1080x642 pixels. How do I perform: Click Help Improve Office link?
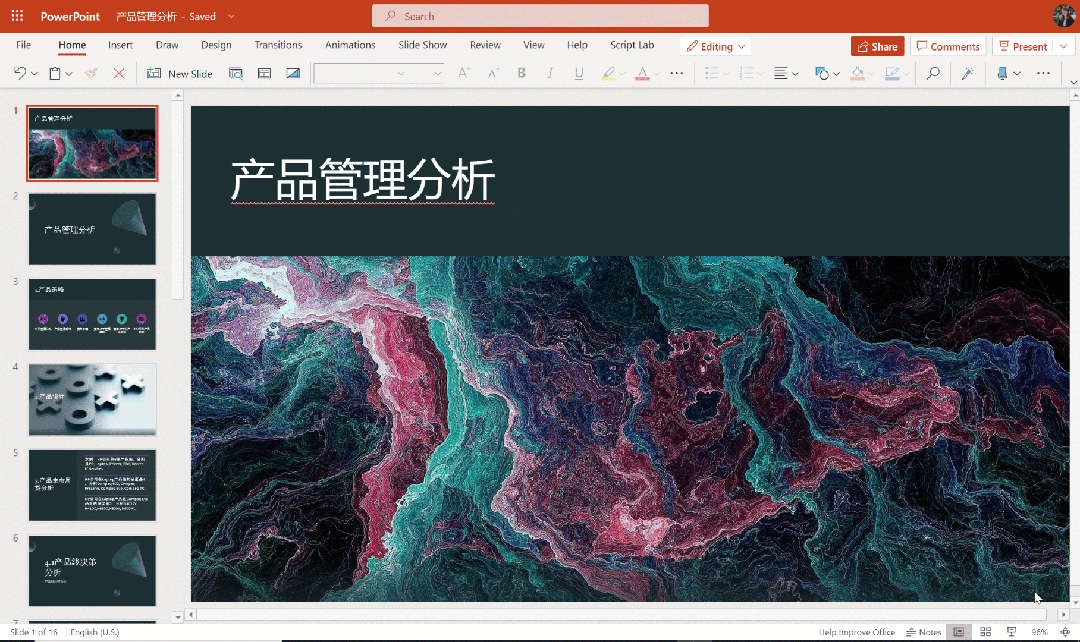(x=857, y=632)
